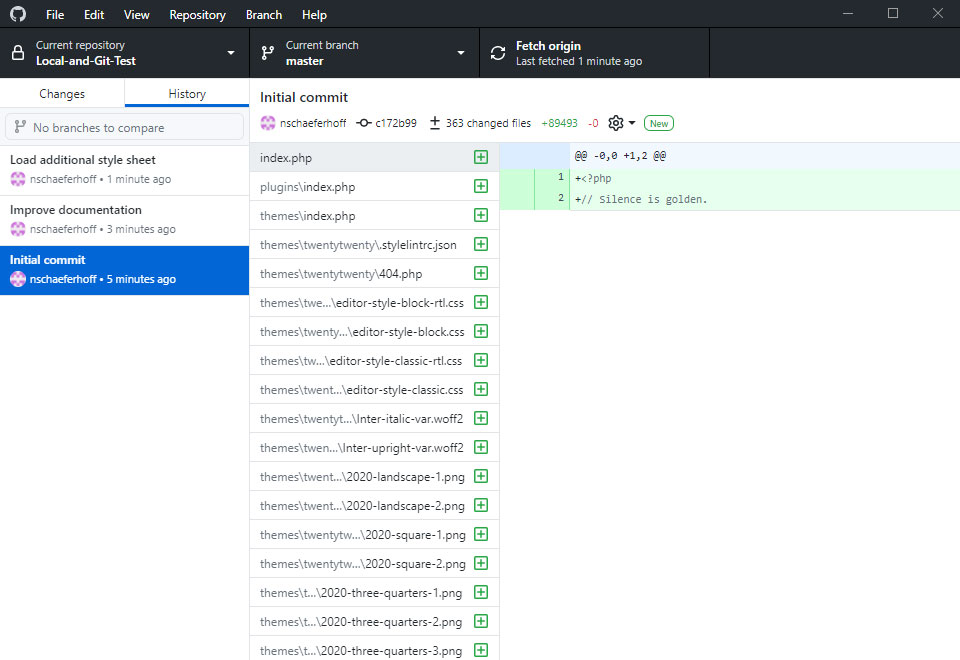The image size is (960, 660).
Task: Click the Fetch origin button
Action: [594, 53]
